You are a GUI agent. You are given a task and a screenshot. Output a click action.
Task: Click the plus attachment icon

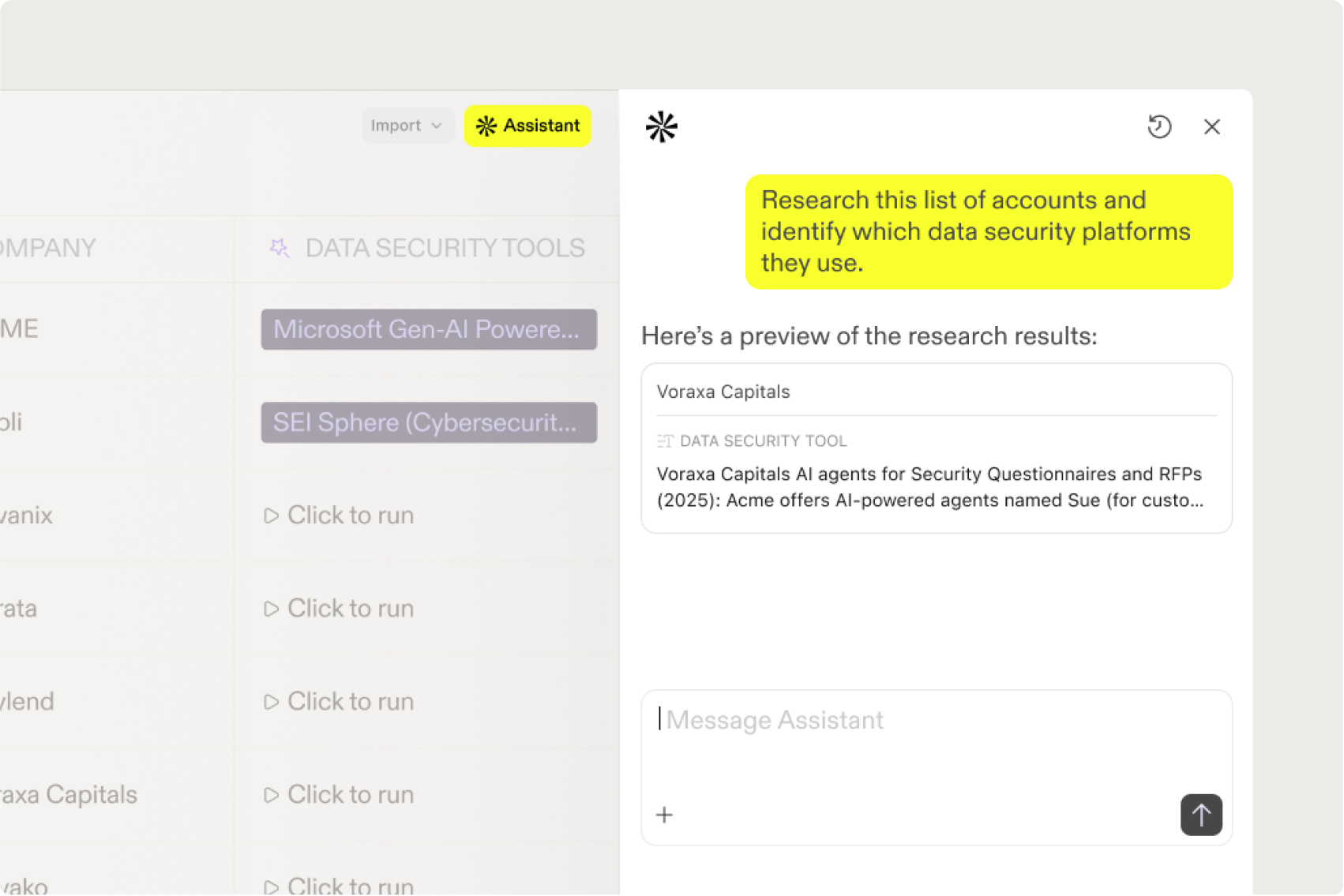pos(665,815)
